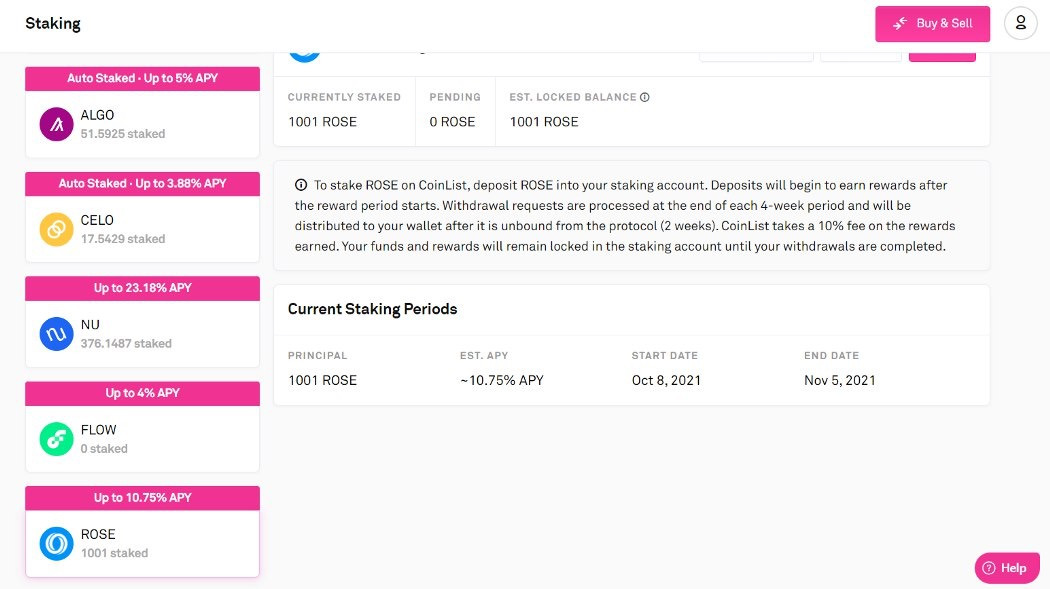Click the PRINCIPAL column header
The height and width of the screenshot is (589, 1050).
click(317, 355)
